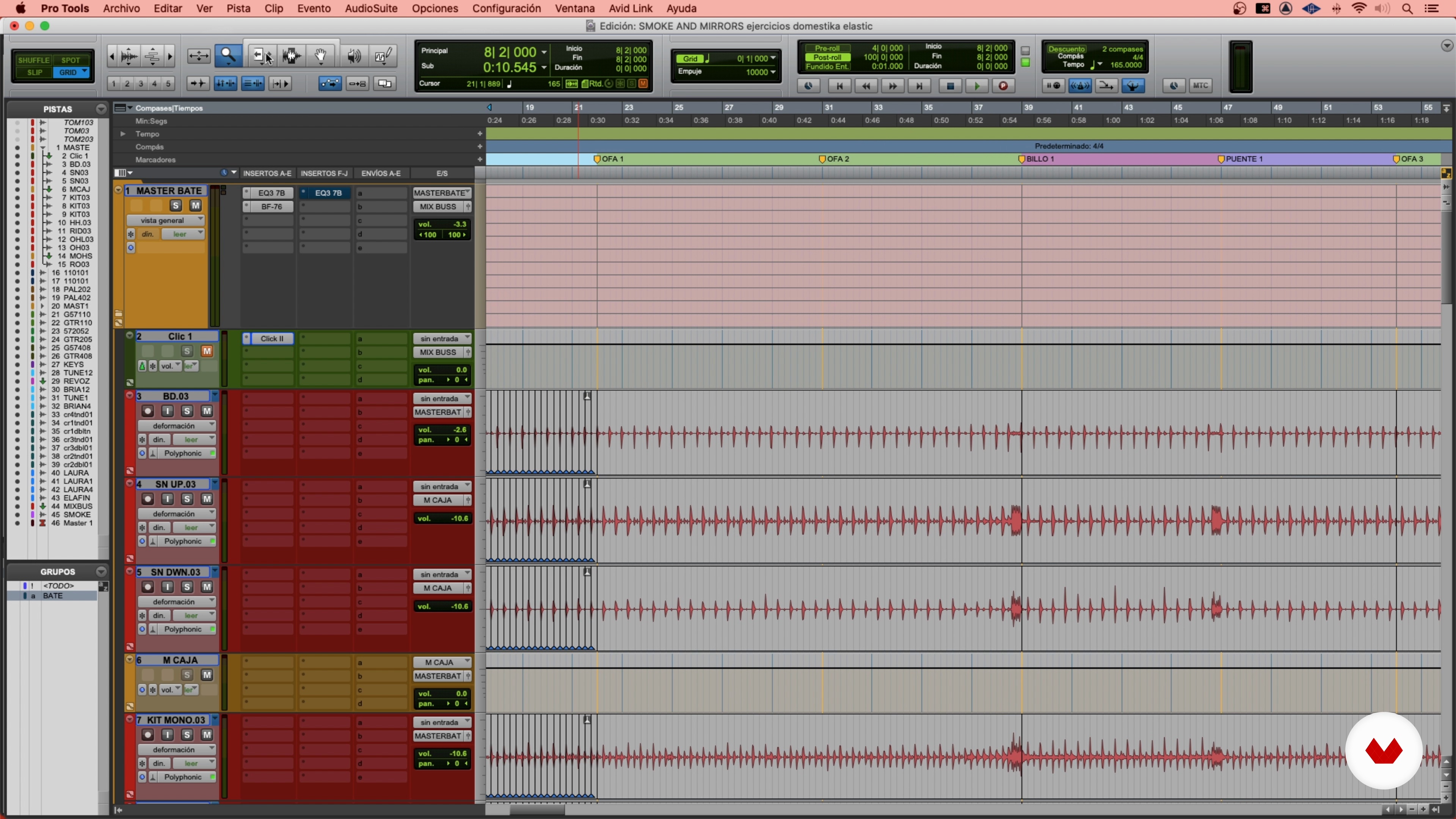The image size is (1456, 819).
Task: Click the red Record transport button
Action: tap(1003, 86)
